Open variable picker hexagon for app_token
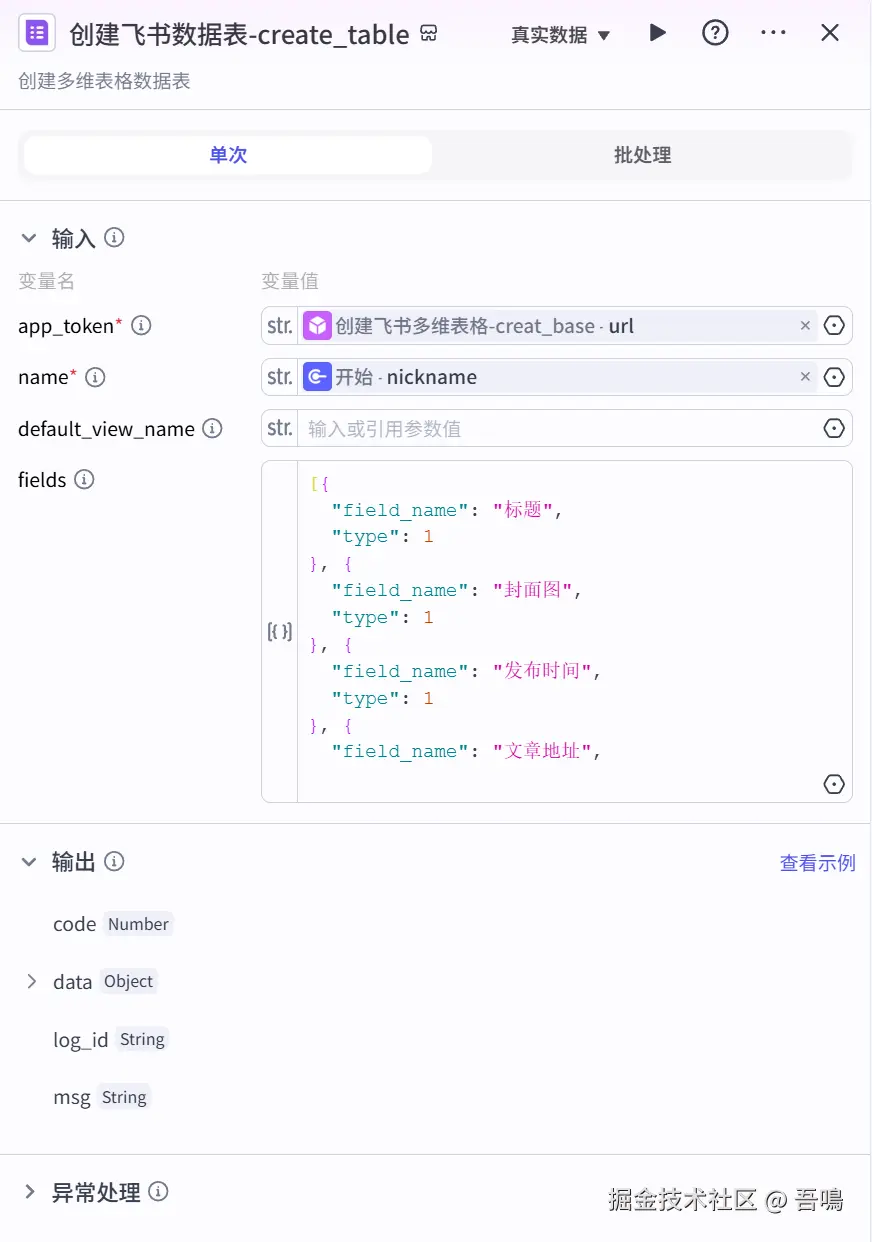 (834, 325)
